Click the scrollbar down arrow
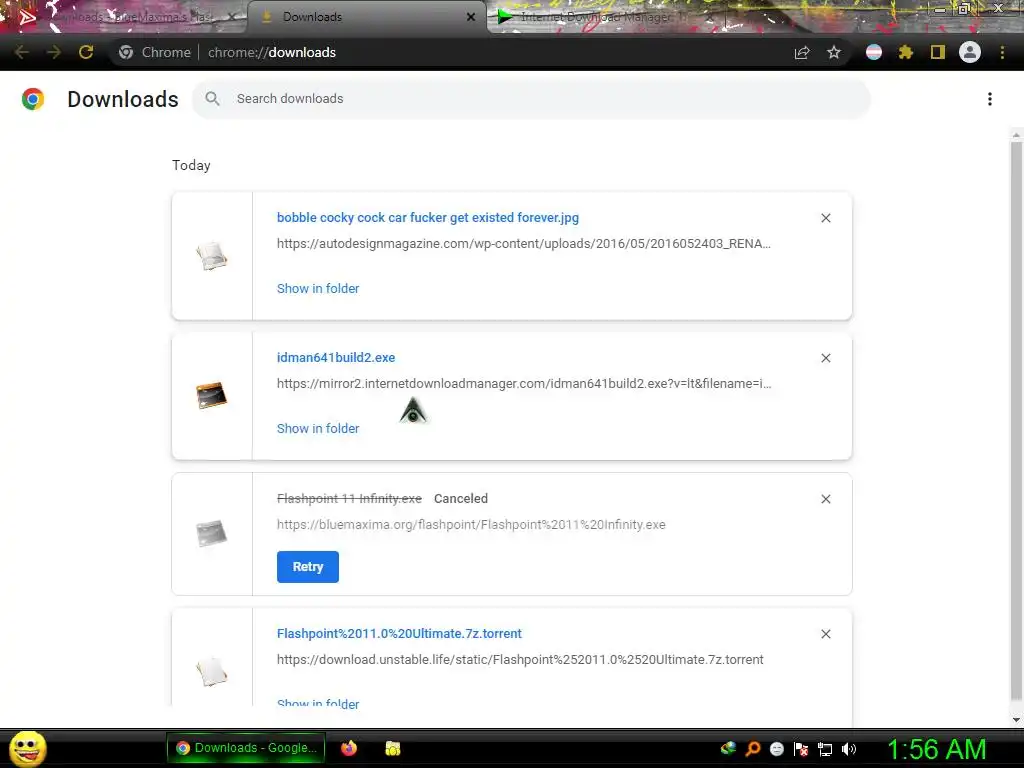The image size is (1024, 768). [x=1016, y=720]
